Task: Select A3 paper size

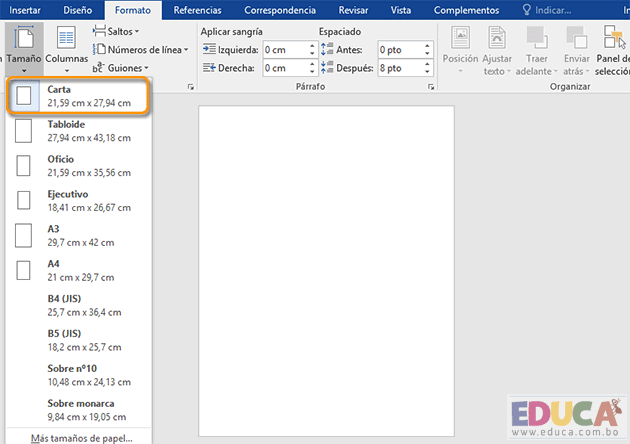Action: [x=78, y=235]
